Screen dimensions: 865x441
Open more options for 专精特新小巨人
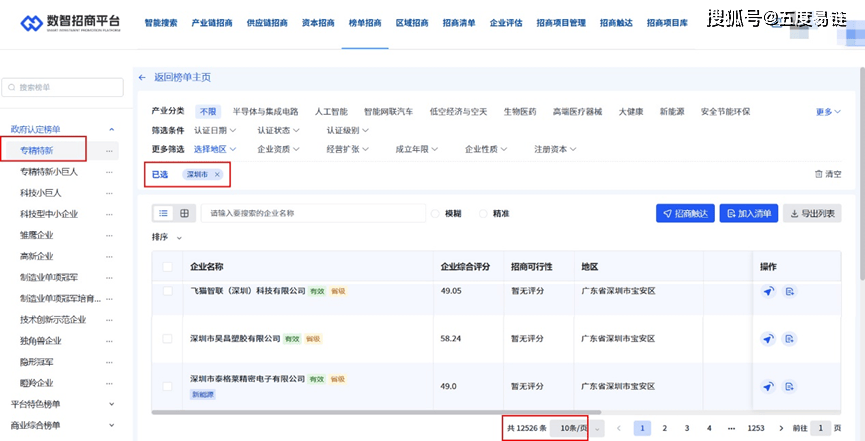tap(111, 172)
